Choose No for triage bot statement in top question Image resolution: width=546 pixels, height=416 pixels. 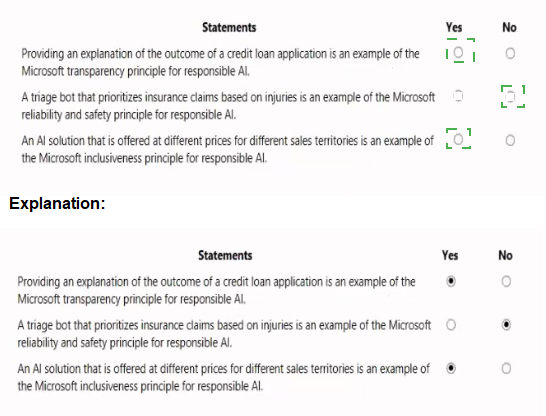(x=510, y=96)
